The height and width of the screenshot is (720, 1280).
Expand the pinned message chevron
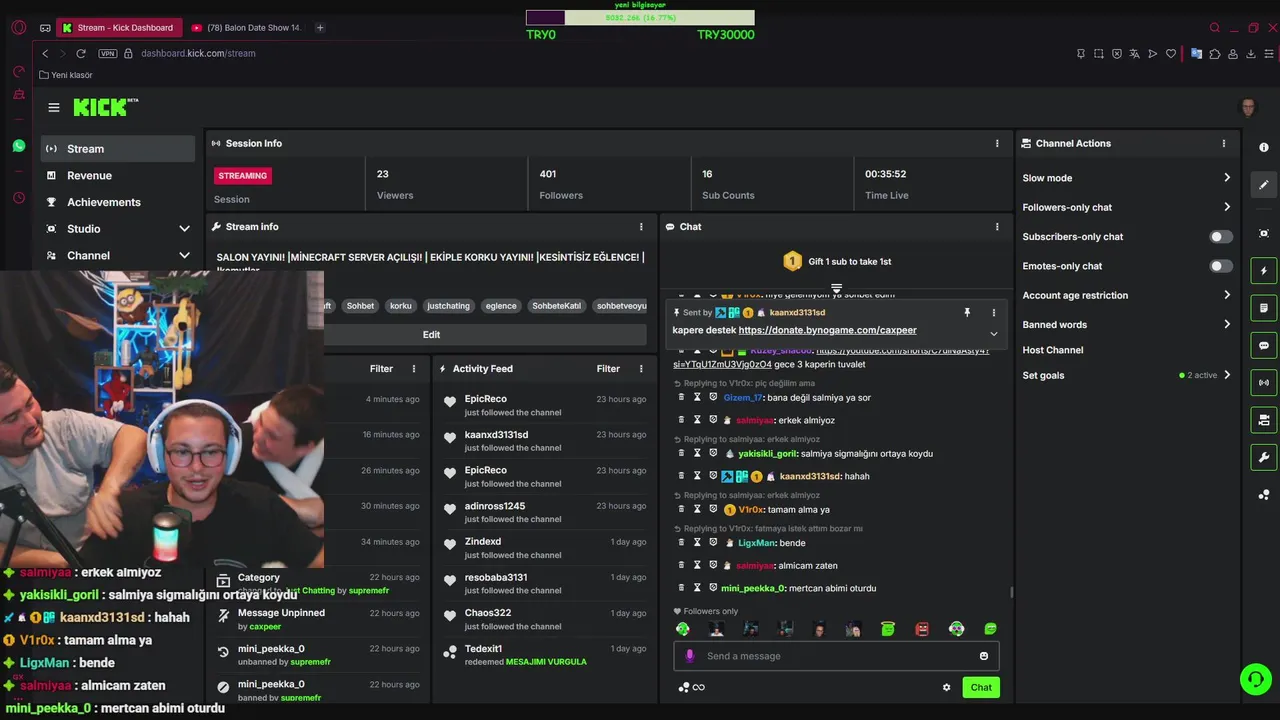[993, 334]
